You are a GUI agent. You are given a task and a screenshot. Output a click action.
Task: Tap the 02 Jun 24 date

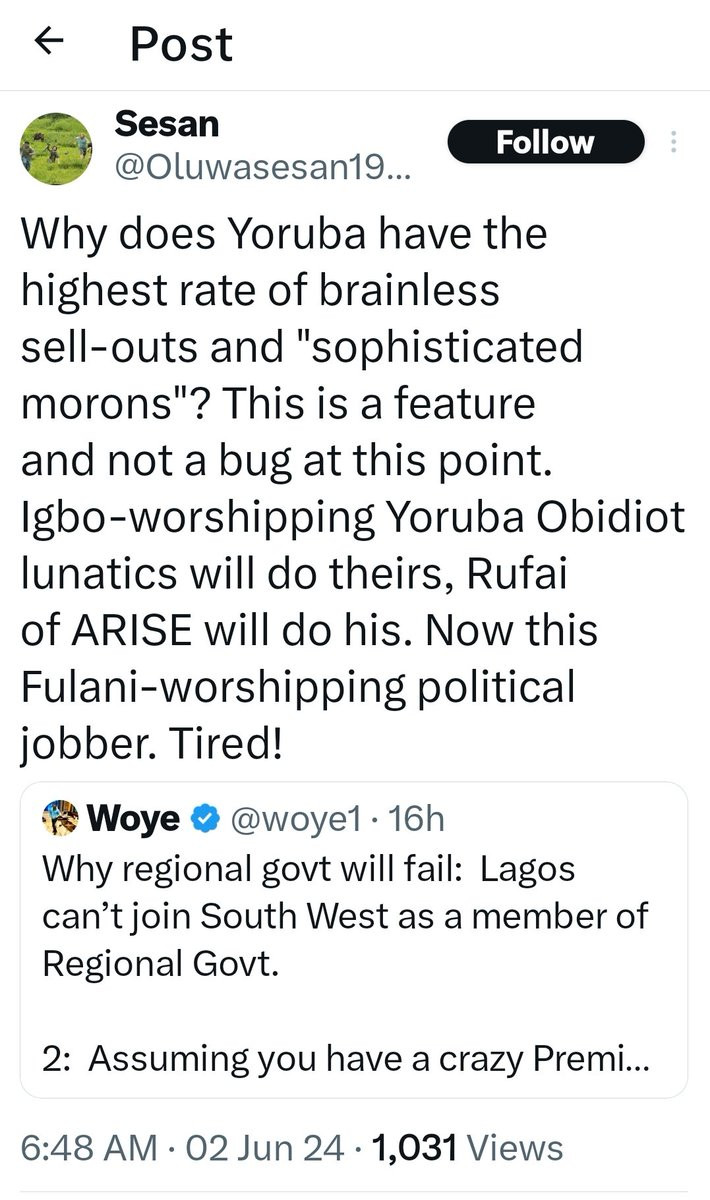(x=265, y=1147)
